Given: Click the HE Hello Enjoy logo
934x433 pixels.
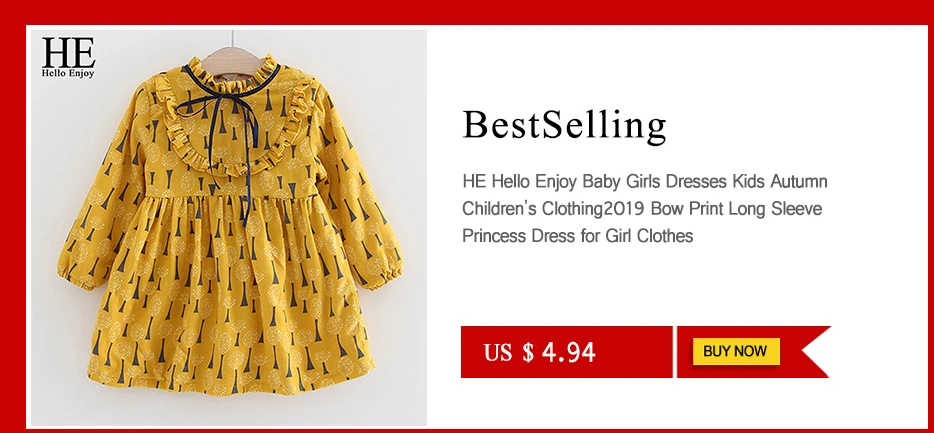Looking at the screenshot, I should 68,57.
